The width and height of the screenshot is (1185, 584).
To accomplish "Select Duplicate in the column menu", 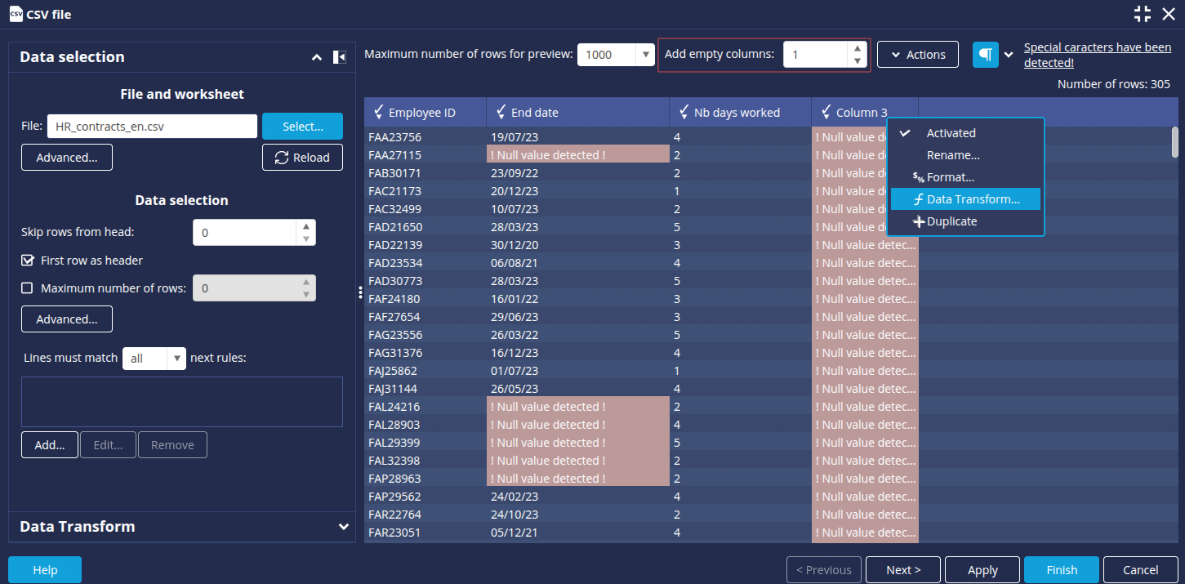I will [x=951, y=221].
